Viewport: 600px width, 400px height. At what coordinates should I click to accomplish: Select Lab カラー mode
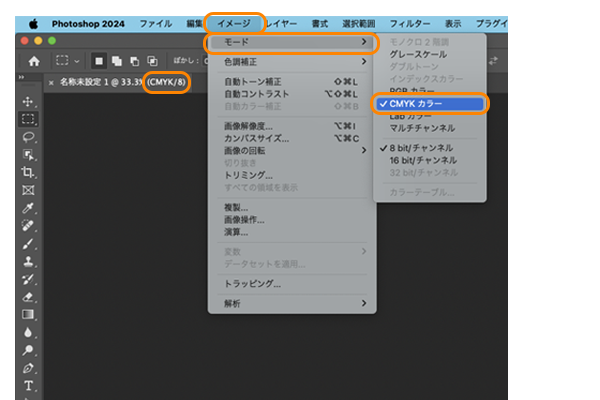(x=430, y=116)
